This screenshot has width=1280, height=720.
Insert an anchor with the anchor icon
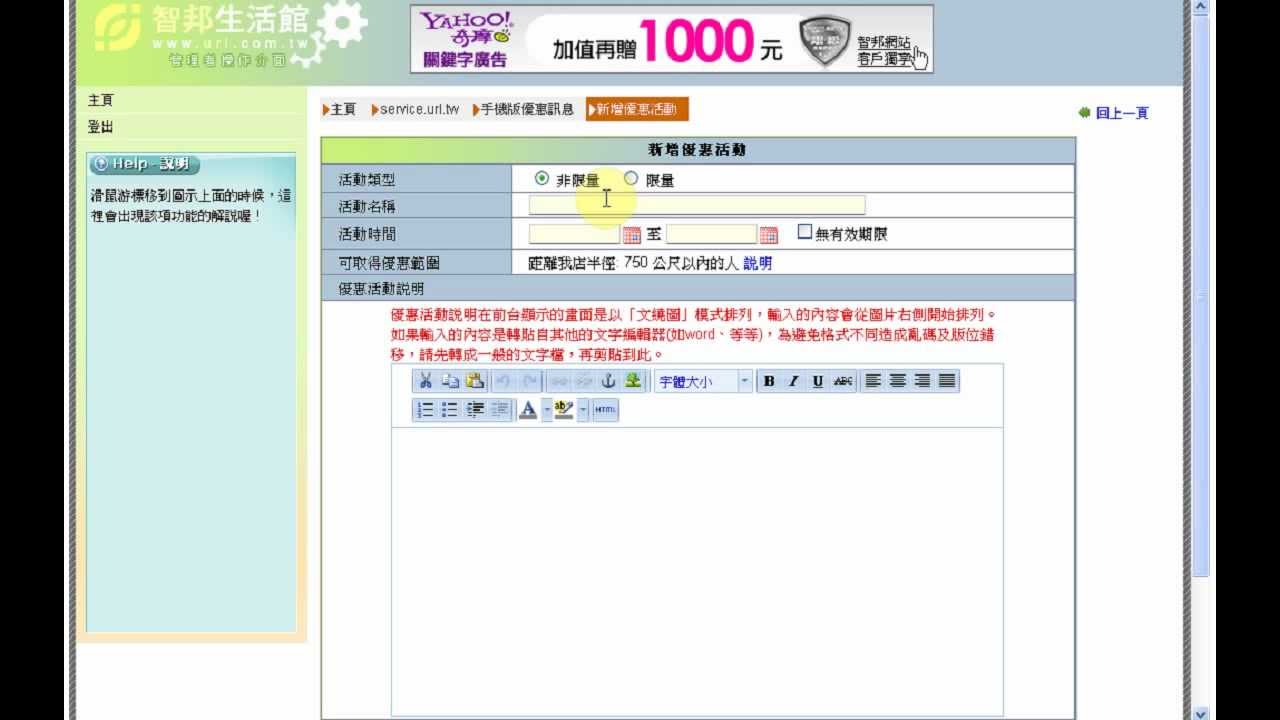[x=608, y=381]
